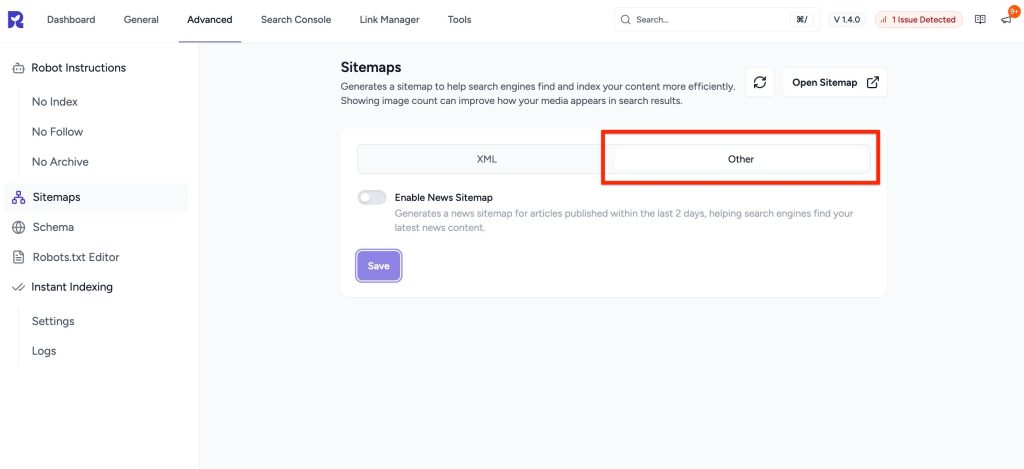The height and width of the screenshot is (469, 1024).
Task: Click the sitemap refresh icon button
Action: 760,83
